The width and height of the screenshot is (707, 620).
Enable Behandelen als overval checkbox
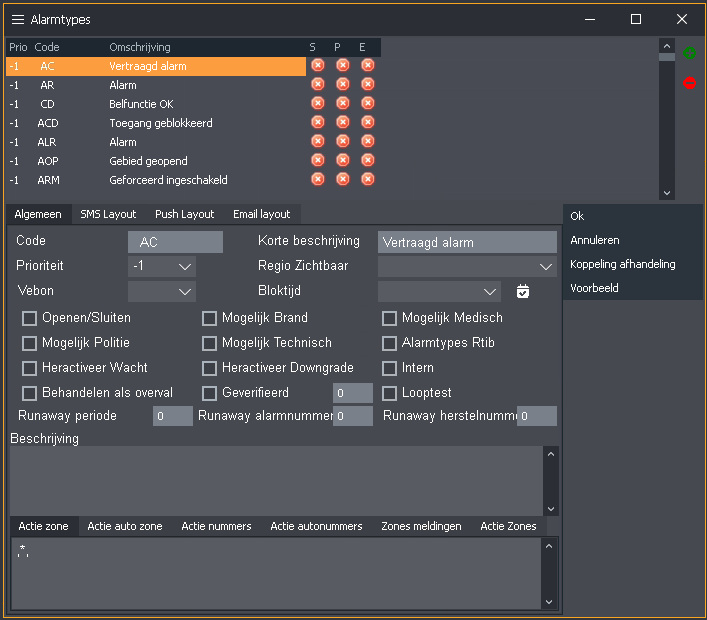(29, 393)
